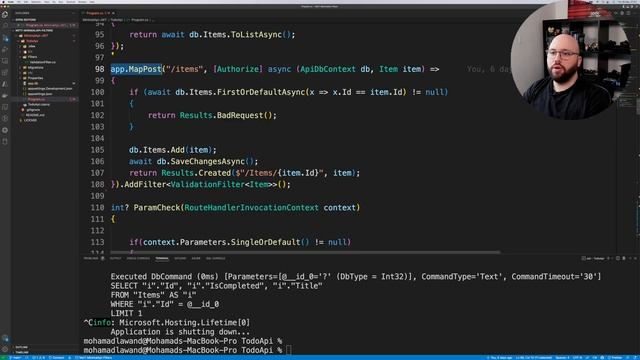Screen dimensions: 640x360
Task: Open the Manage gear icon at the activity bar bottom
Action: (5, 349)
